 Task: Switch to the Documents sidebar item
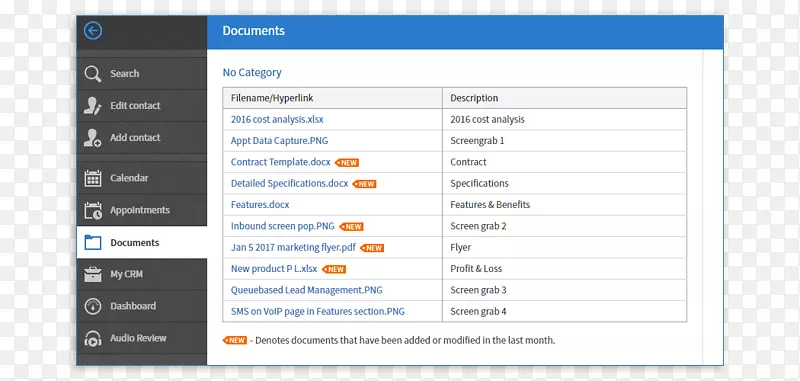(x=142, y=242)
